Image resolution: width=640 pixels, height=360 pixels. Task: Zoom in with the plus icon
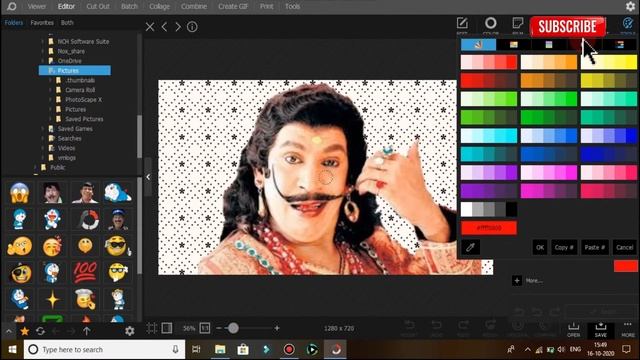click(x=277, y=328)
